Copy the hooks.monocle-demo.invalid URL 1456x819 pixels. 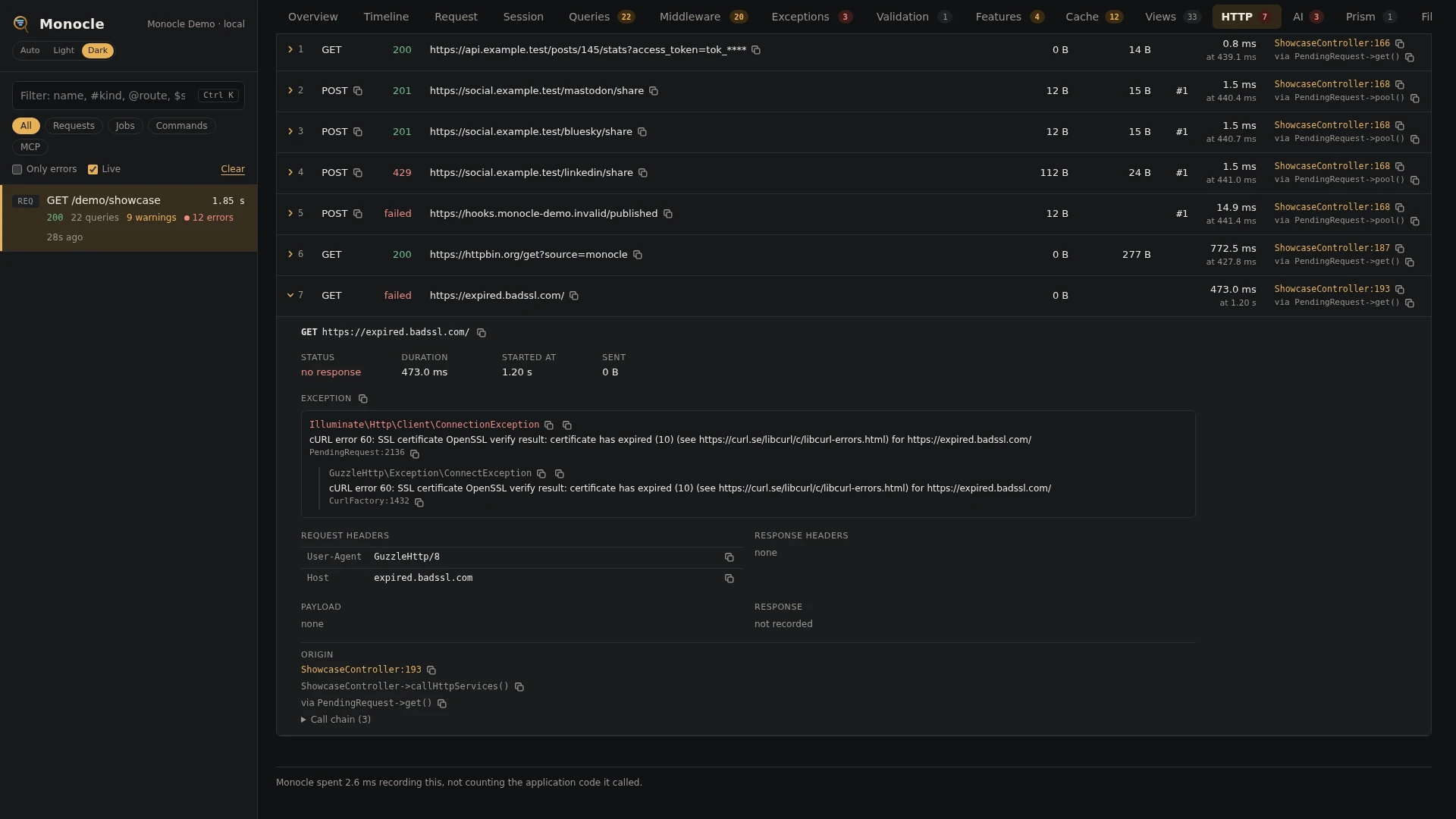click(668, 214)
